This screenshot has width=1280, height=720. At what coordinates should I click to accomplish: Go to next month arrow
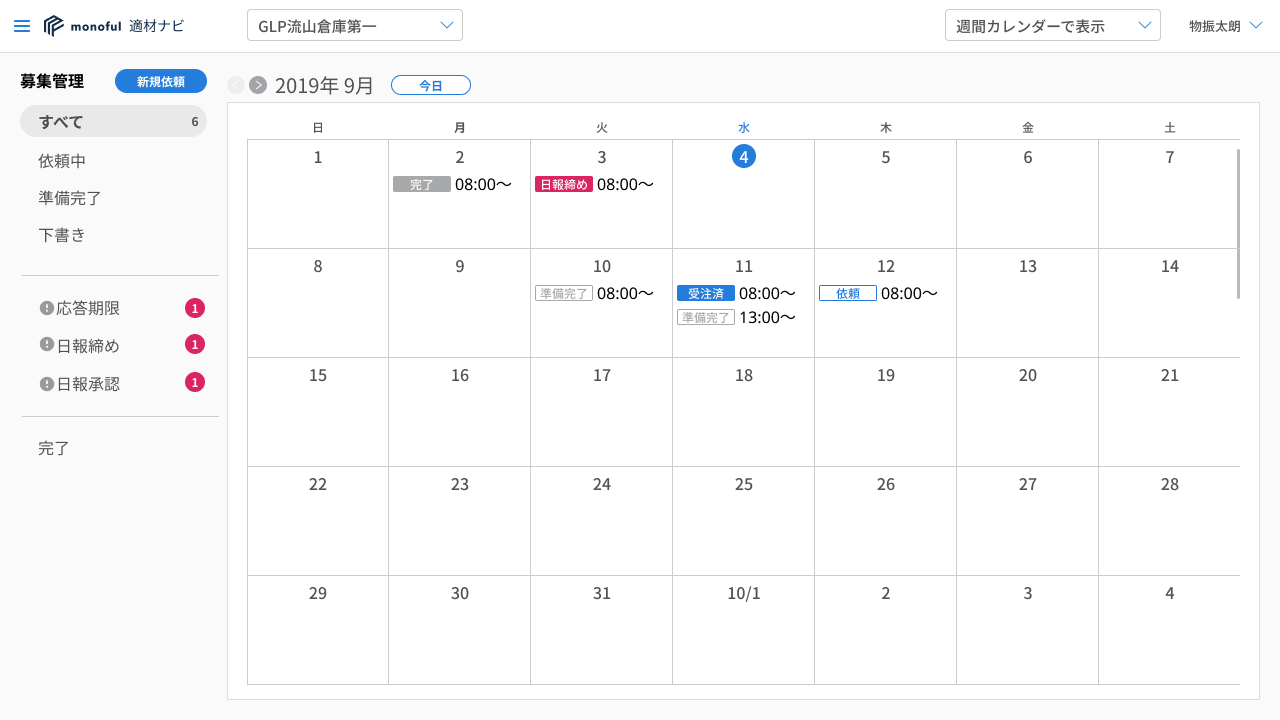click(258, 85)
